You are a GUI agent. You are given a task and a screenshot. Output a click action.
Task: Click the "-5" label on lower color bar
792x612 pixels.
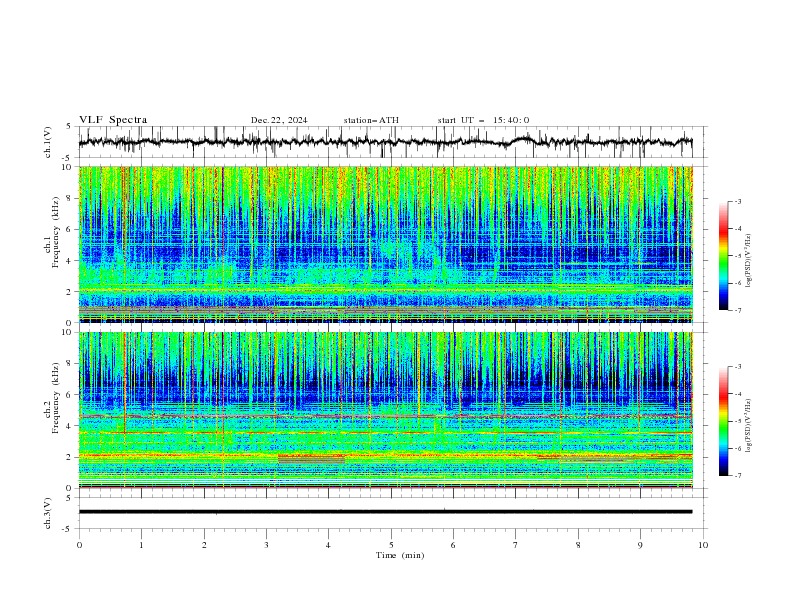pyautogui.click(x=737, y=421)
